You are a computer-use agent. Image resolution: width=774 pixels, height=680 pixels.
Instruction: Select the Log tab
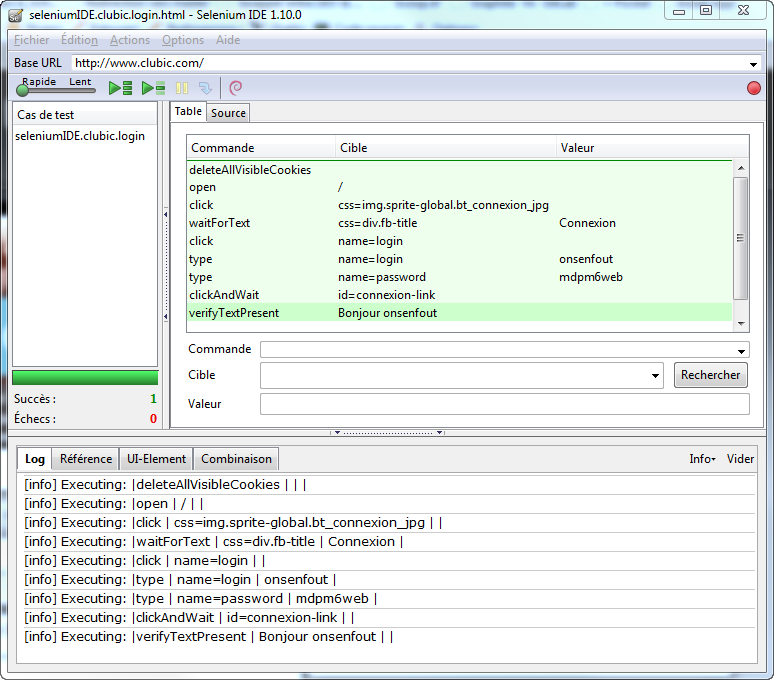pos(35,459)
